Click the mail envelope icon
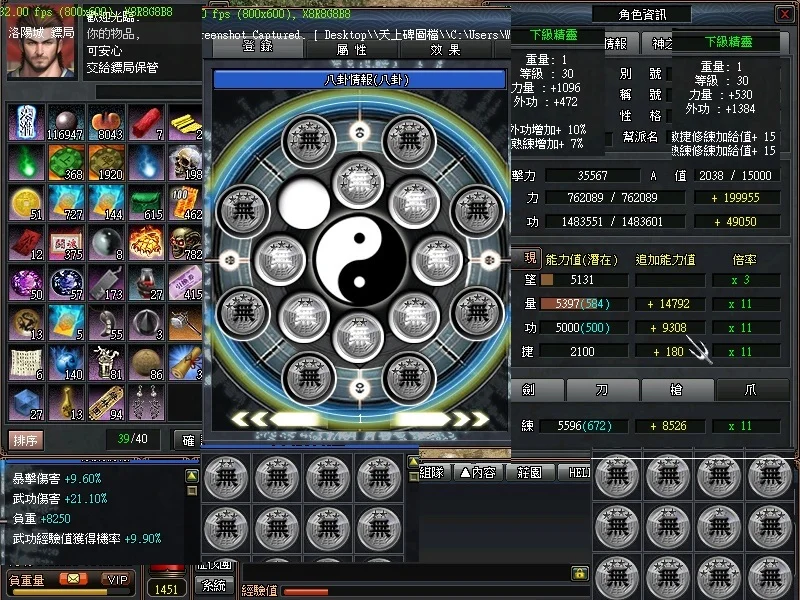Image resolution: width=800 pixels, height=600 pixels. 72,579
